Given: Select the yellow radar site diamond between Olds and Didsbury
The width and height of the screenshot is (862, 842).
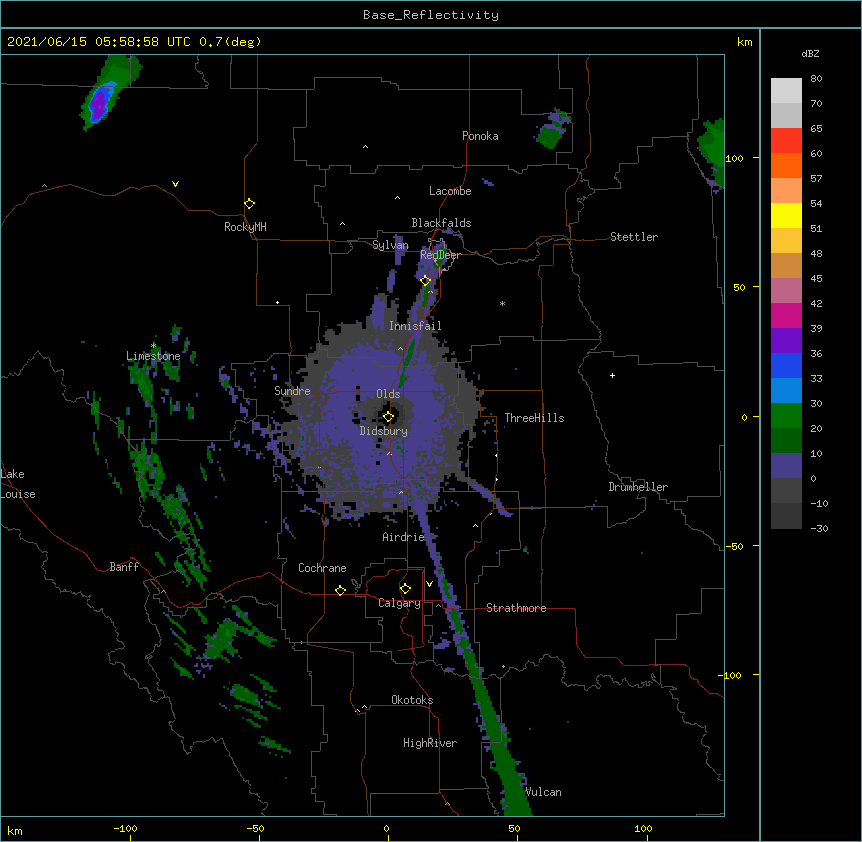Looking at the screenshot, I should tap(388, 417).
